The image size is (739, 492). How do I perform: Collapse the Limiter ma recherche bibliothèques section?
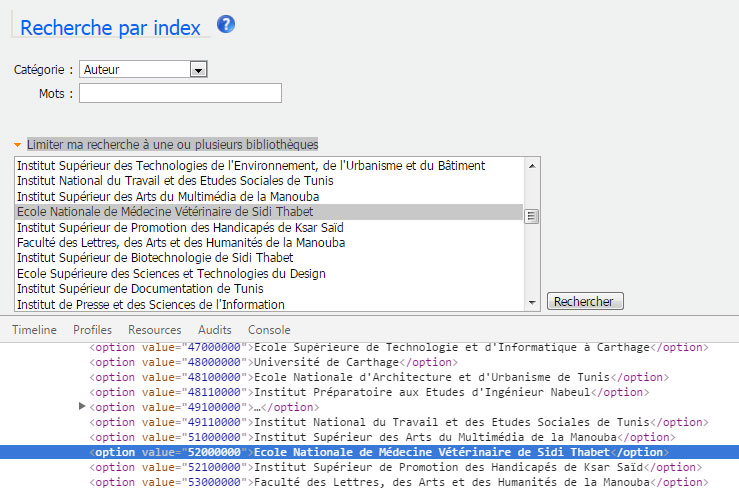click(172, 144)
